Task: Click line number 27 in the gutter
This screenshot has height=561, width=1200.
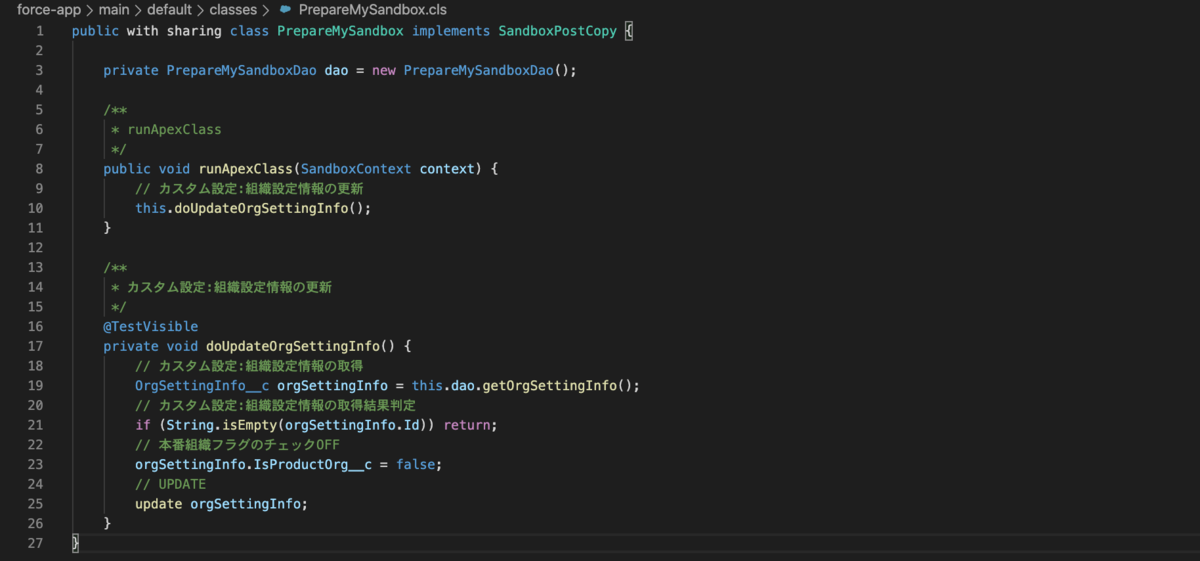Action: pos(36,543)
